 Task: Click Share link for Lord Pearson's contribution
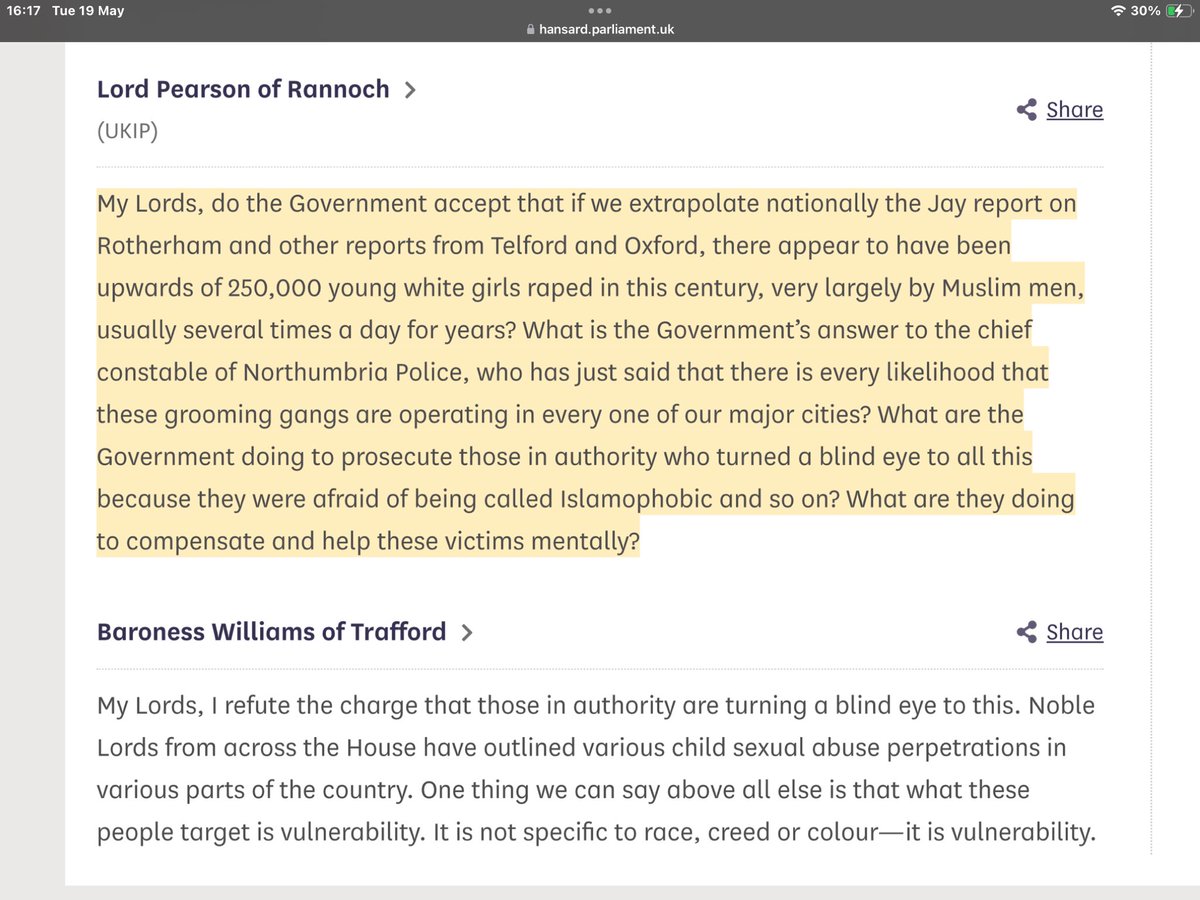[x=1074, y=110]
